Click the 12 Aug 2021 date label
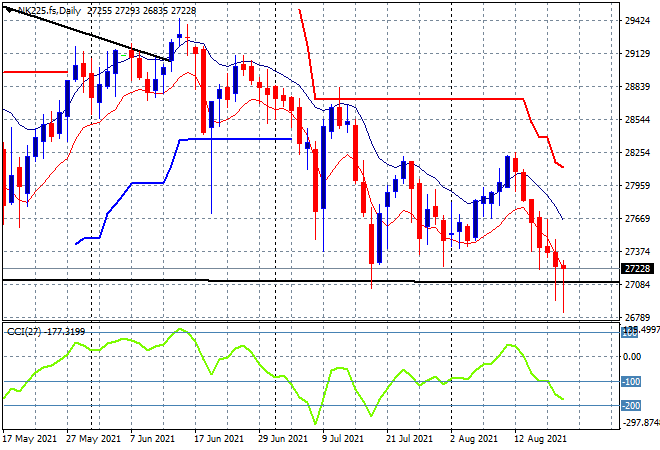The height and width of the screenshot is (450, 660). 540,439
